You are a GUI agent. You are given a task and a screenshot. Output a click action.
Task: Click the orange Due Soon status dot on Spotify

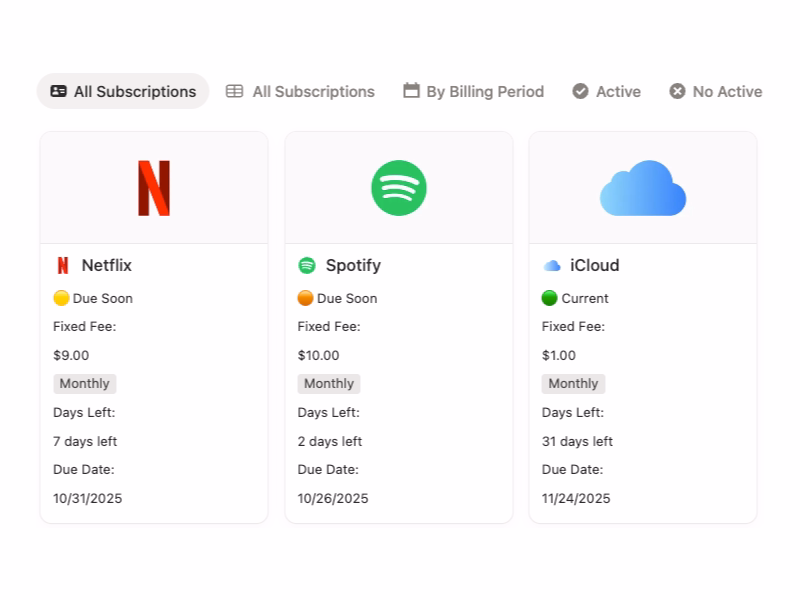tap(304, 297)
